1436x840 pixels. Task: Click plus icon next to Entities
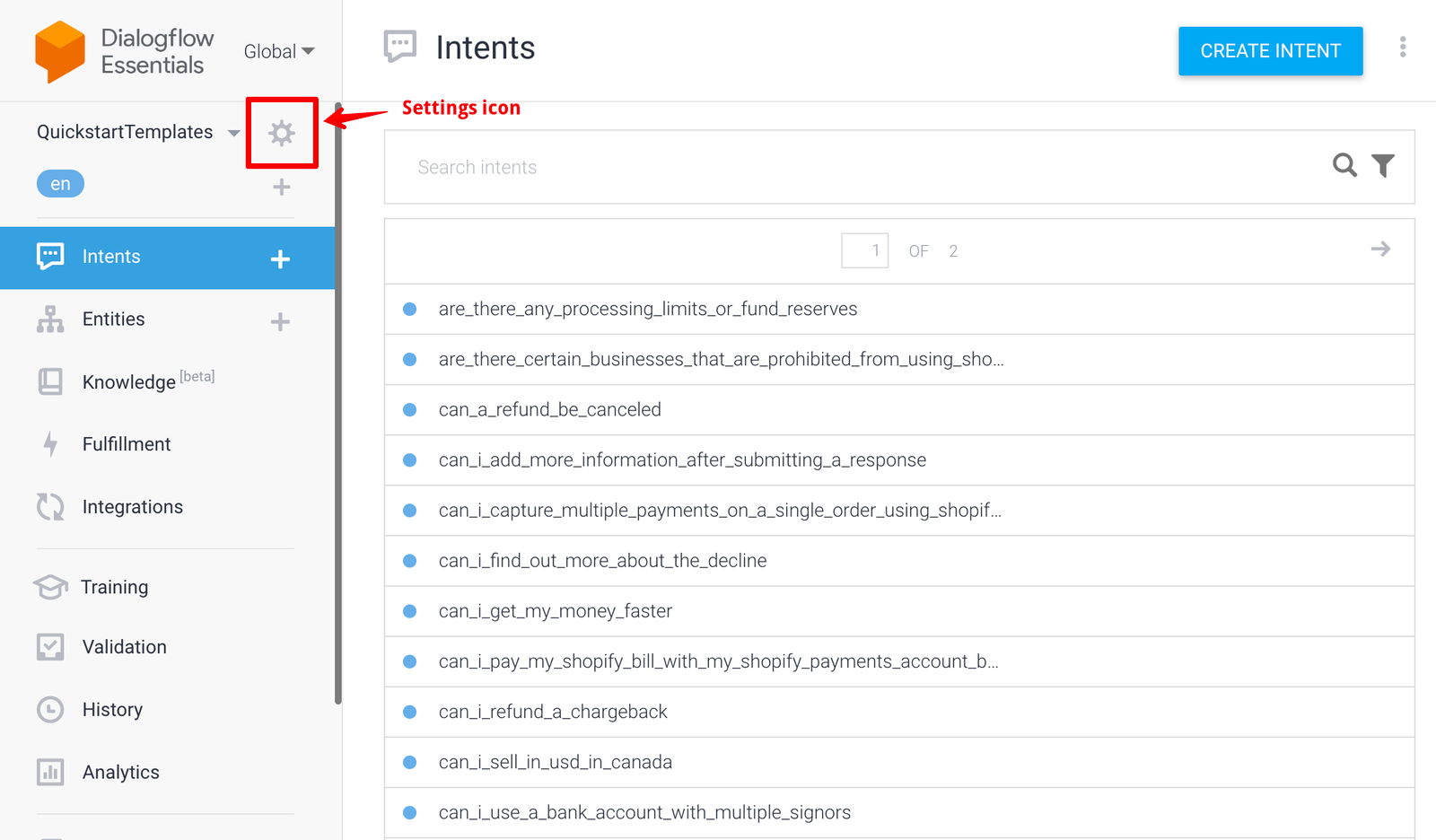pos(280,322)
